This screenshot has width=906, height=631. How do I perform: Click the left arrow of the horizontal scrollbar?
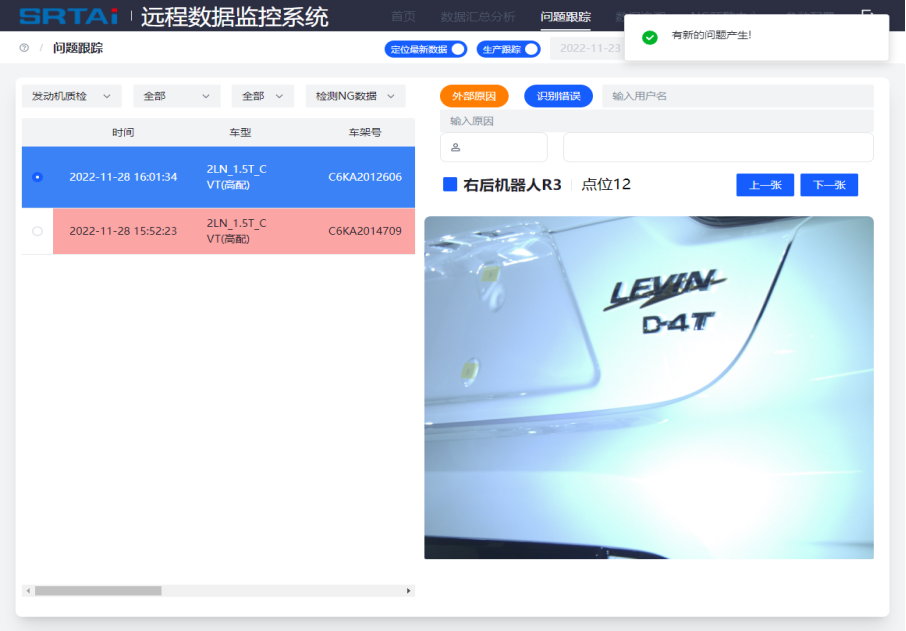[28, 591]
